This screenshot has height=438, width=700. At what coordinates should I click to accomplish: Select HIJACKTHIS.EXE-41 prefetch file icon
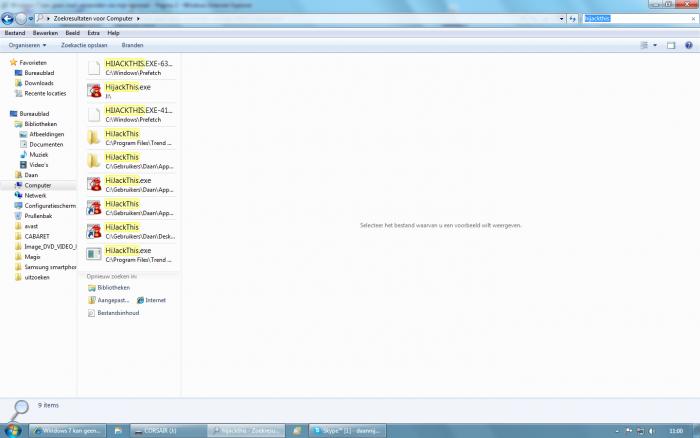(94, 114)
